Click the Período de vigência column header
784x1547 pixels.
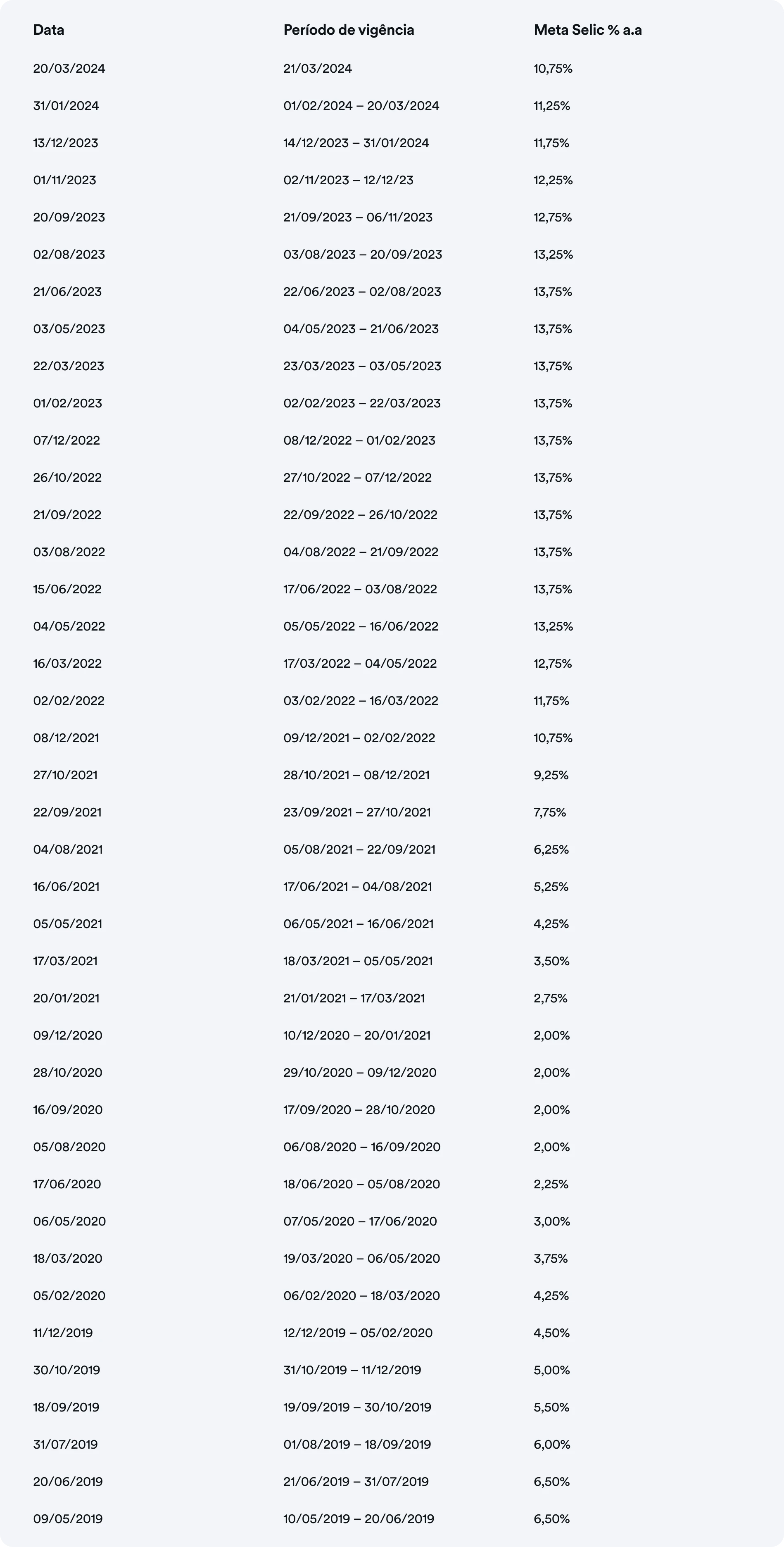tap(349, 30)
